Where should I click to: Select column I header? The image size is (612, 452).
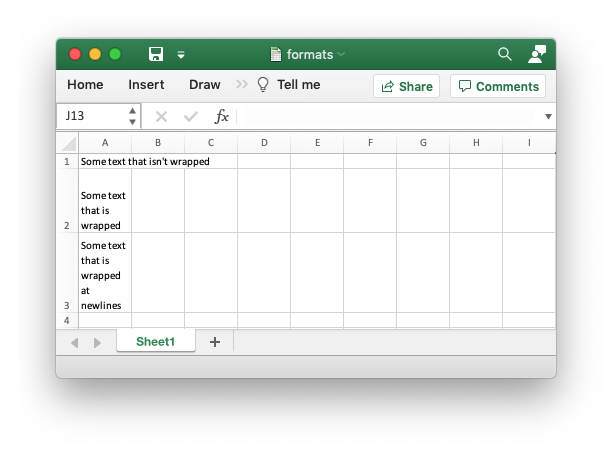click(x=529, y=143)
